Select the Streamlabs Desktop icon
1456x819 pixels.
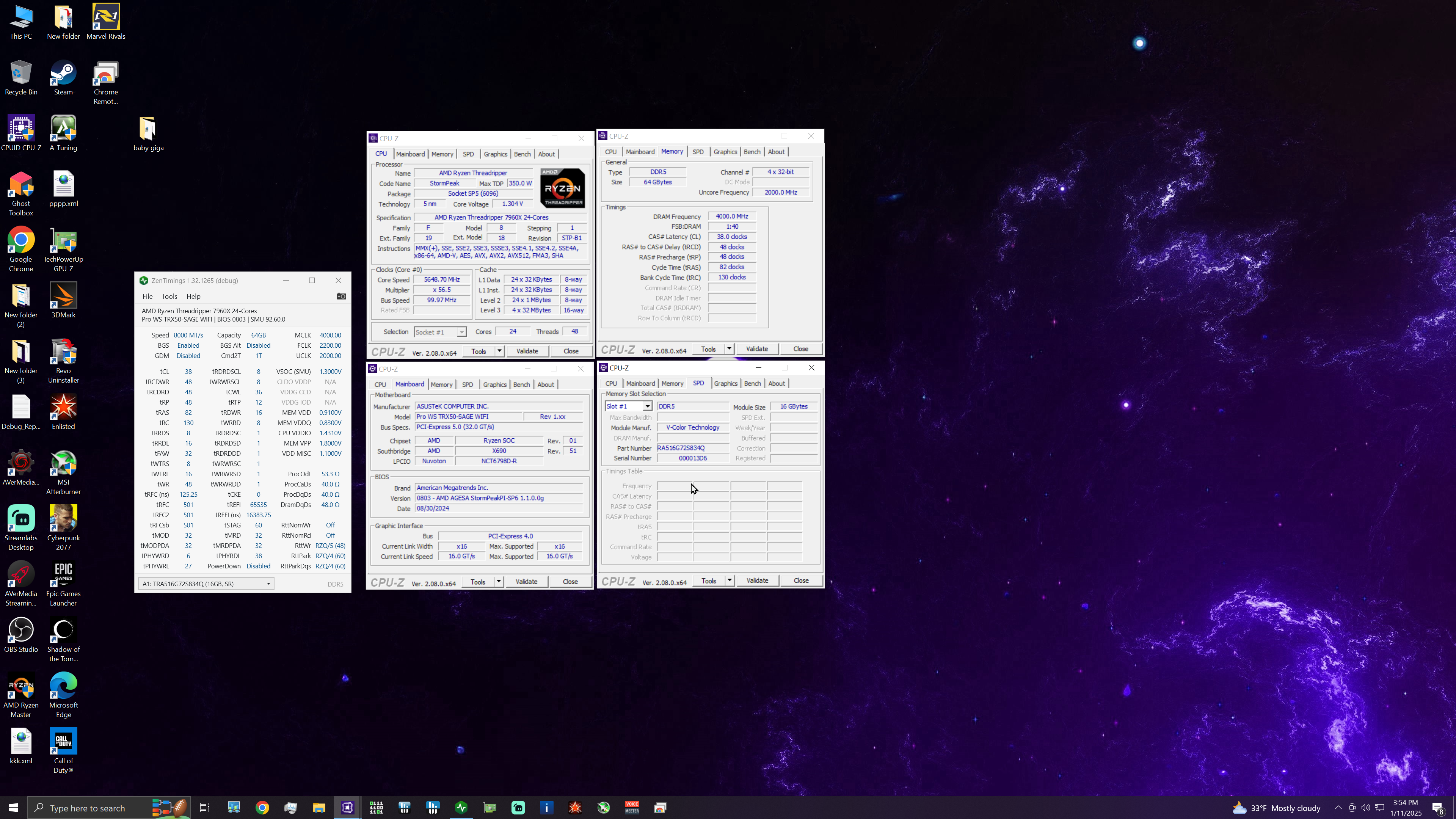(x=21, y=528)
